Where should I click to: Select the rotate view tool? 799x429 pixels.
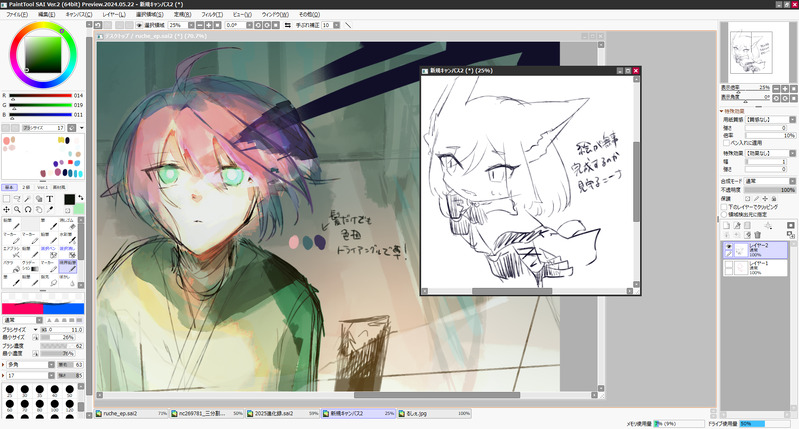pyautogui.click(x=28, y=209)
